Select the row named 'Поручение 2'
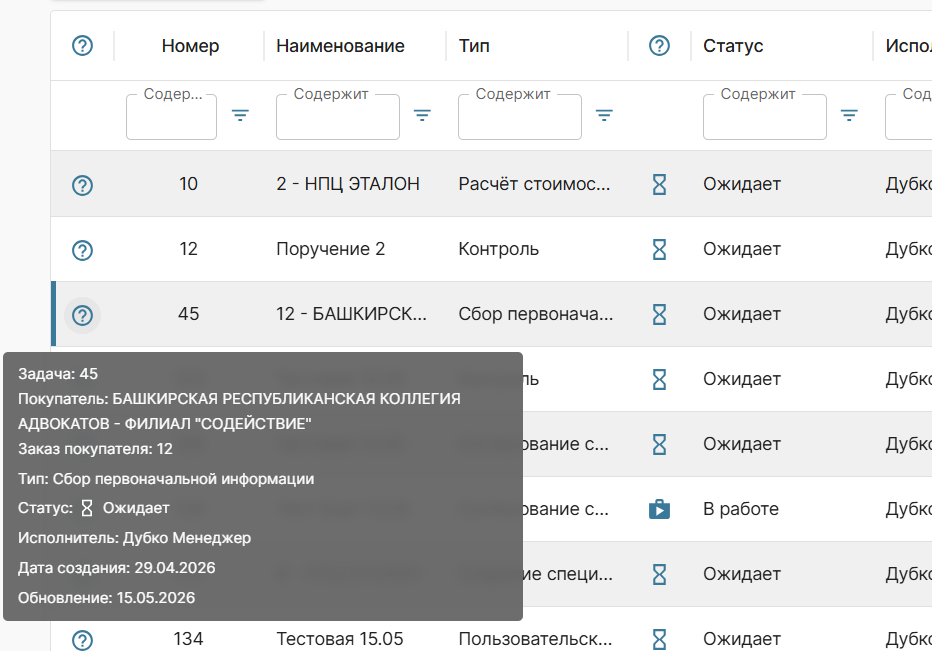Screen dimensions: 932x651 coord(491,249)
